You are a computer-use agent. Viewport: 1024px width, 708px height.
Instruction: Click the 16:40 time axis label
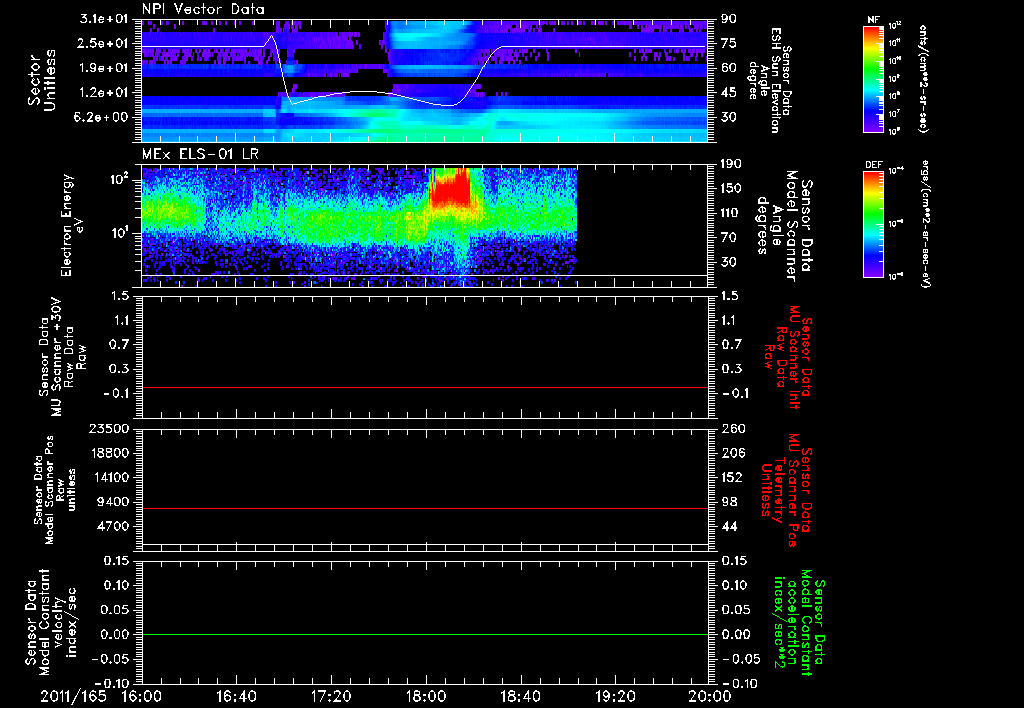pos(236,696)
